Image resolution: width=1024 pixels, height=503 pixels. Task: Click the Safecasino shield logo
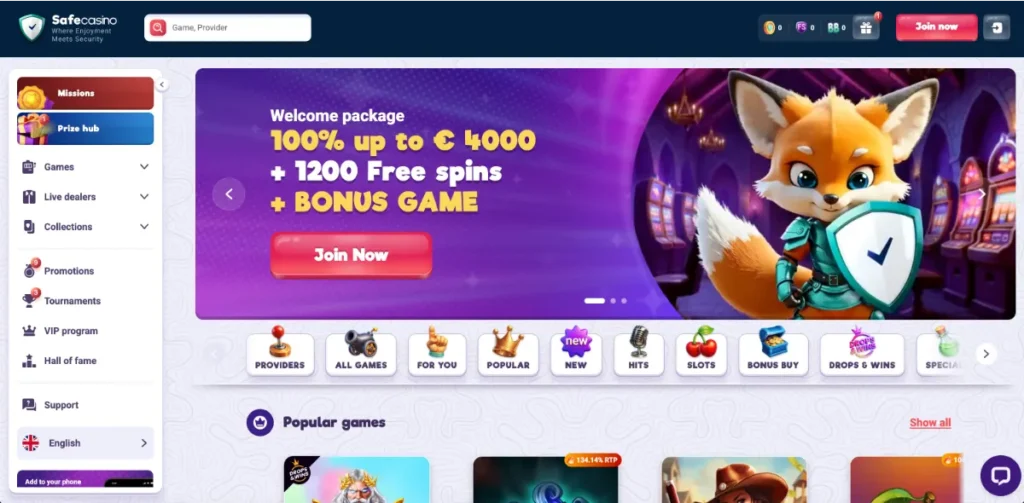(x=31, y=28)
